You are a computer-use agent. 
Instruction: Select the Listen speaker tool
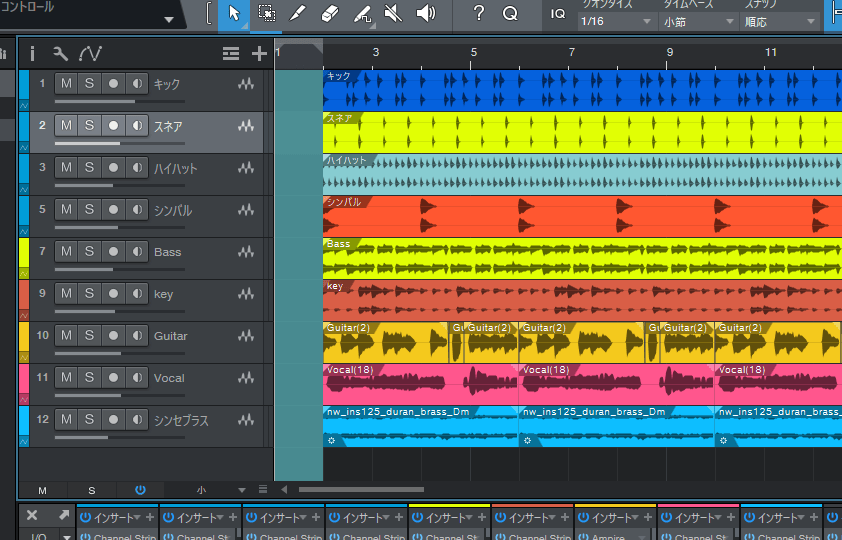(x=426, y=14)
